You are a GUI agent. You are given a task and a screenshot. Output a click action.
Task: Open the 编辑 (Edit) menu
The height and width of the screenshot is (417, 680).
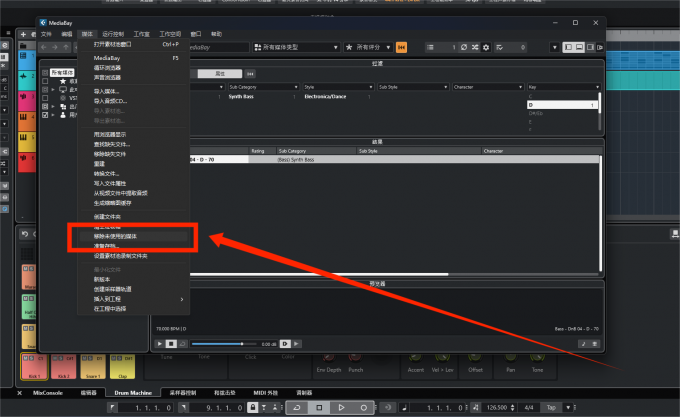66,34
